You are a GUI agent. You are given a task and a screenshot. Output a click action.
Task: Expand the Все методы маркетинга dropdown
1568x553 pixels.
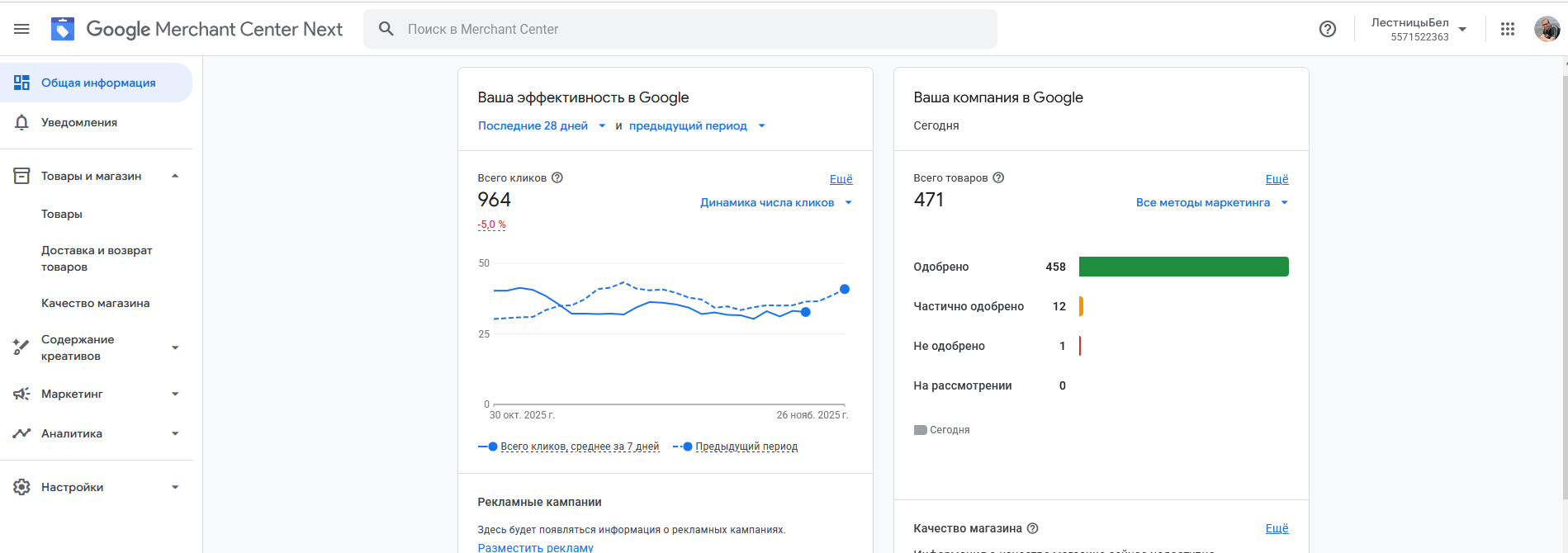click(x=1210, y=202)
